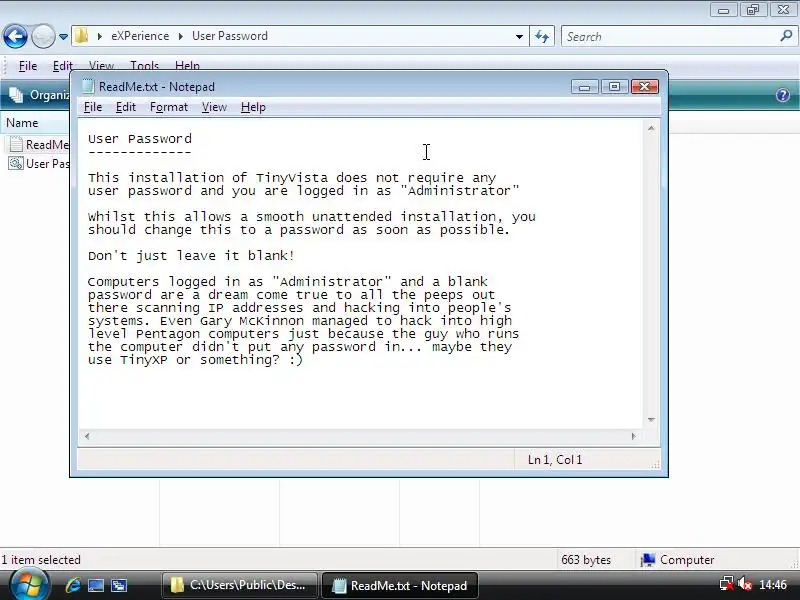Click the "Don't just leave it blank!" line
The width and height of the screenshot is (800, 600).
click(x=191, y=256)
